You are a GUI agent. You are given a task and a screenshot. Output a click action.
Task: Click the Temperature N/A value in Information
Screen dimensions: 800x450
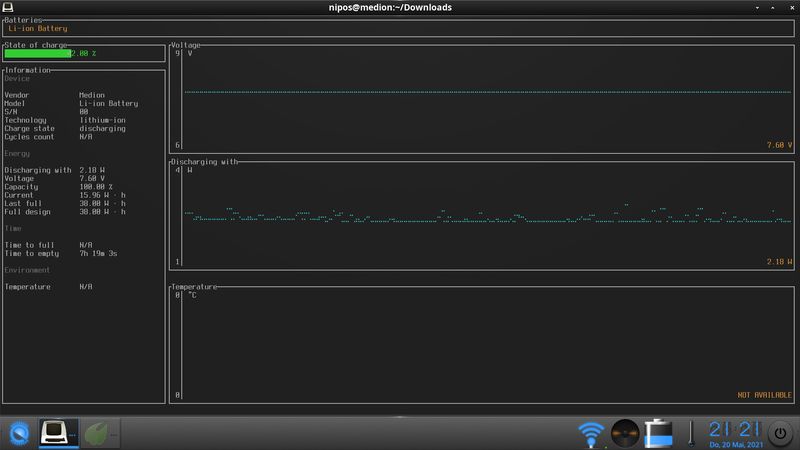(x=86, y=287)
